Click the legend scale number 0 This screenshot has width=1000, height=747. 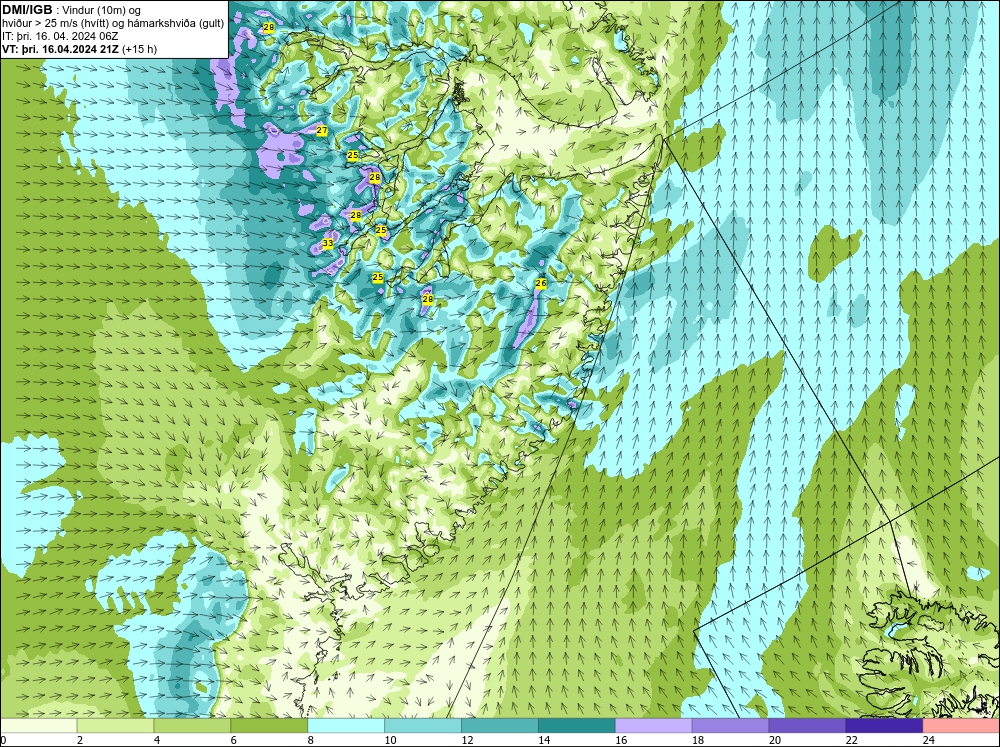click(x=3, y=740)
